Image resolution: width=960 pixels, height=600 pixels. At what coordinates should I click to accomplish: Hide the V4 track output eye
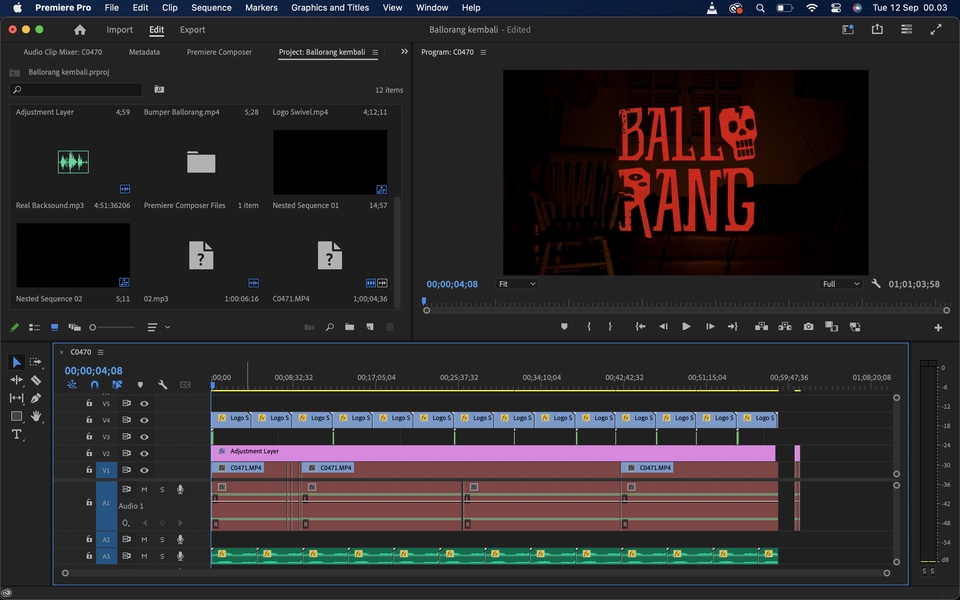(x=144, y=420)
